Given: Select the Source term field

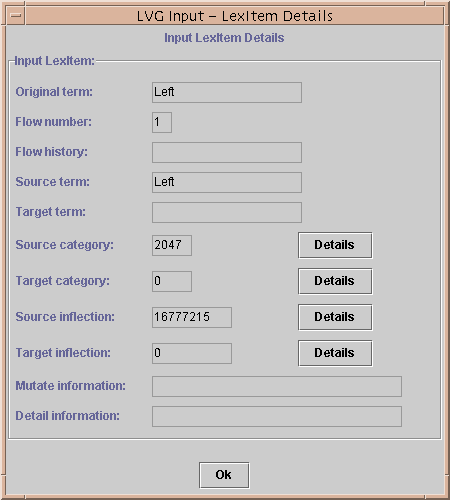Looking at the screenshot, I should (227, 182).
